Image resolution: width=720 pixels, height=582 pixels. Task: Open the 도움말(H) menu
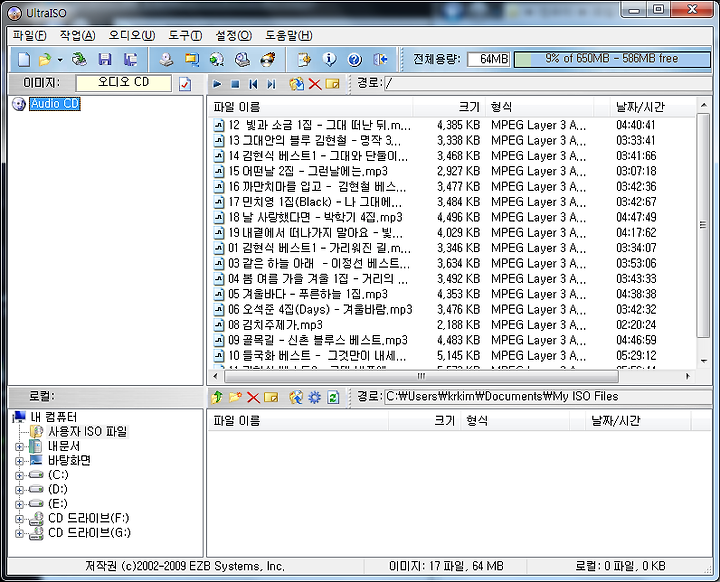pyautogui.click(x=289, y=35)
